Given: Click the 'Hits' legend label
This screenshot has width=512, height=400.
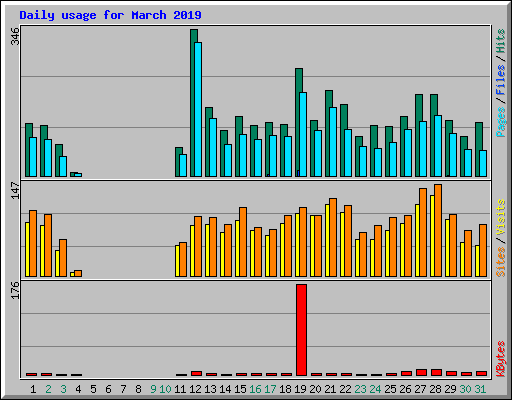Looking at the screenshot, I should coord(500,41).
